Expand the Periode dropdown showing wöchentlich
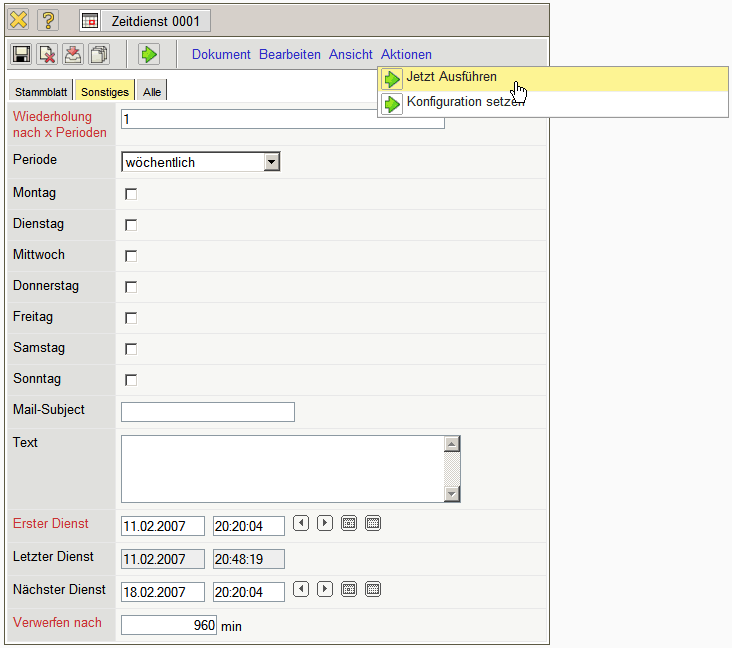 click(271, 162)
